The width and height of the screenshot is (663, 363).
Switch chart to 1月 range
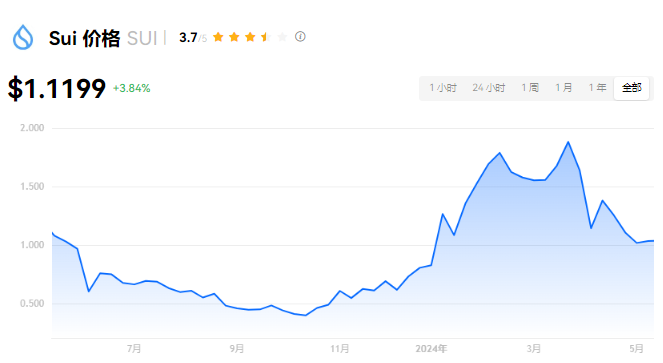[x=563, y=88]
